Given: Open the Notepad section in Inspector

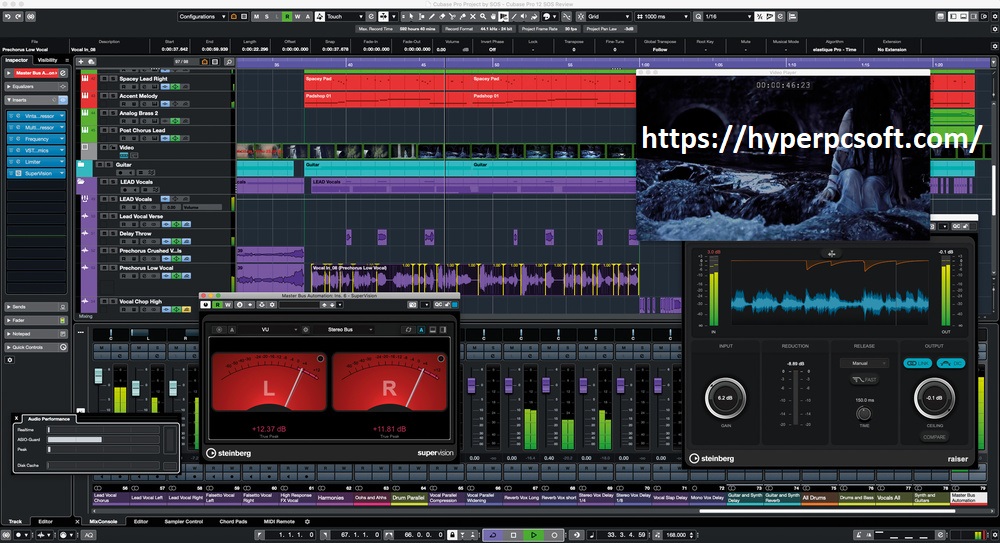Looking at the screenshot, I should [x=36, y=334].
